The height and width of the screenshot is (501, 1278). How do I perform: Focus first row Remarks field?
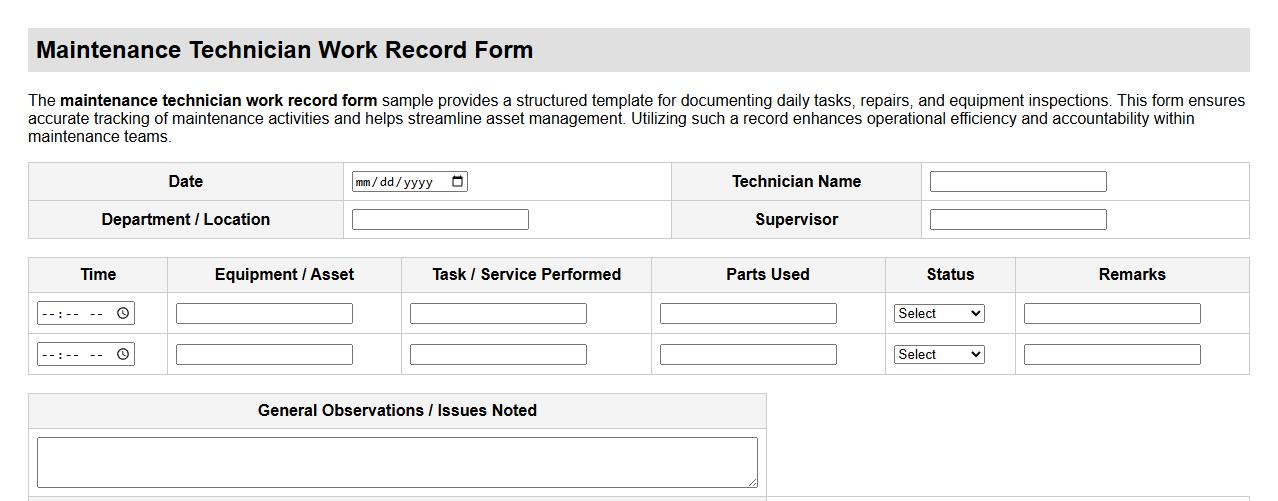[1112, 313]
